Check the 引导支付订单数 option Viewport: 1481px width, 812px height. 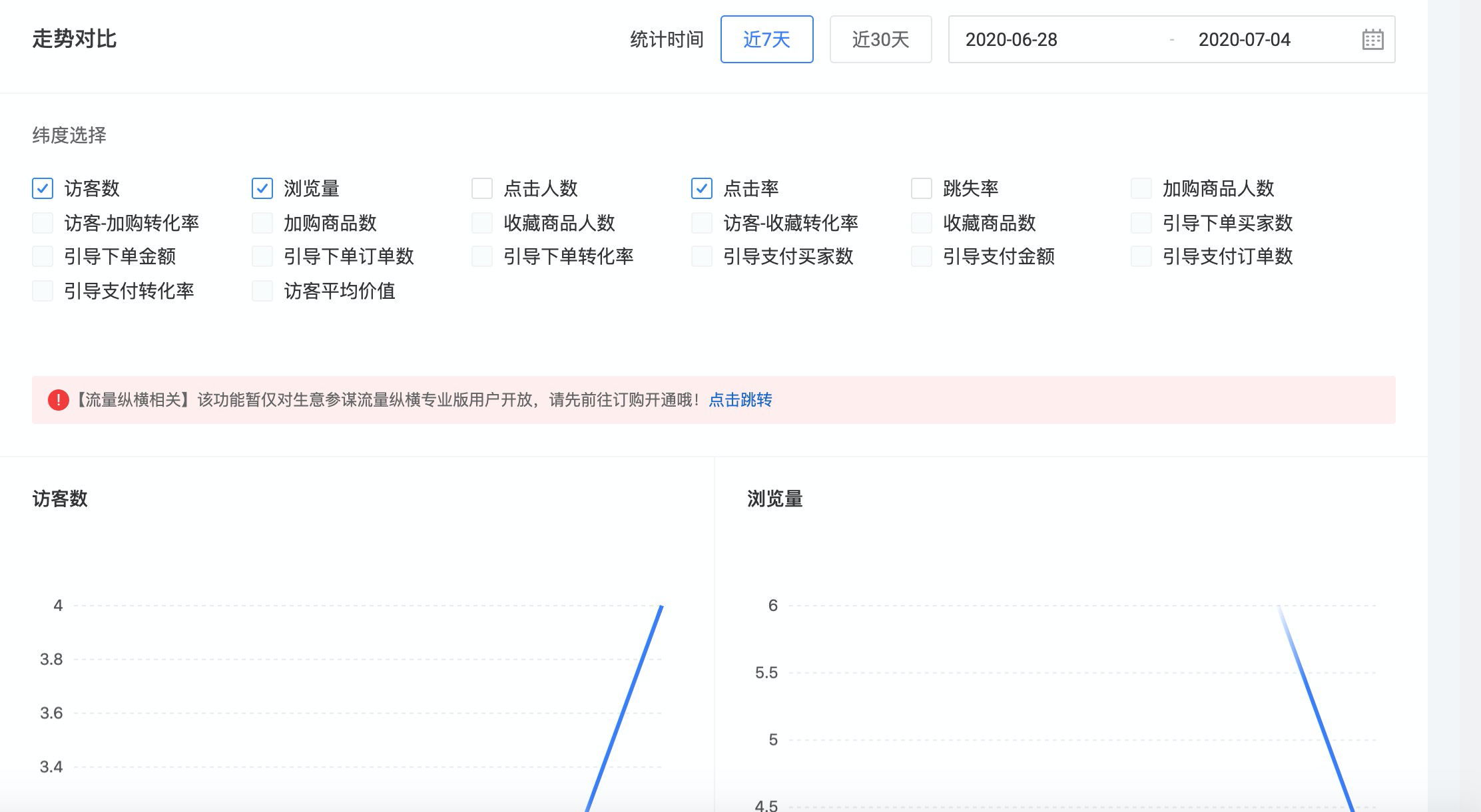point(1141,256)
